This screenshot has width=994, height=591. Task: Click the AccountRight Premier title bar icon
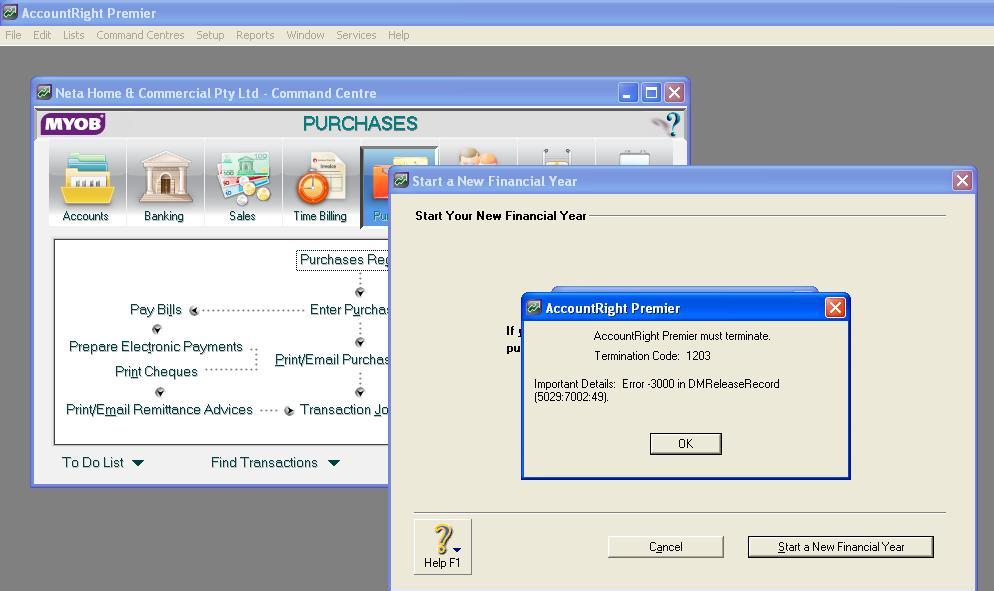point(9,12)
